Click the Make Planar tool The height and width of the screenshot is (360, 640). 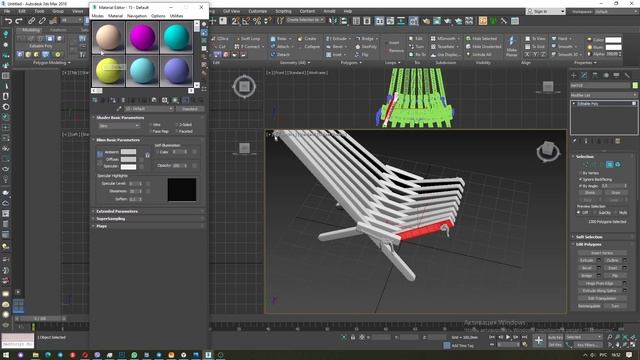pyautogui.click(x=511, y=46)
